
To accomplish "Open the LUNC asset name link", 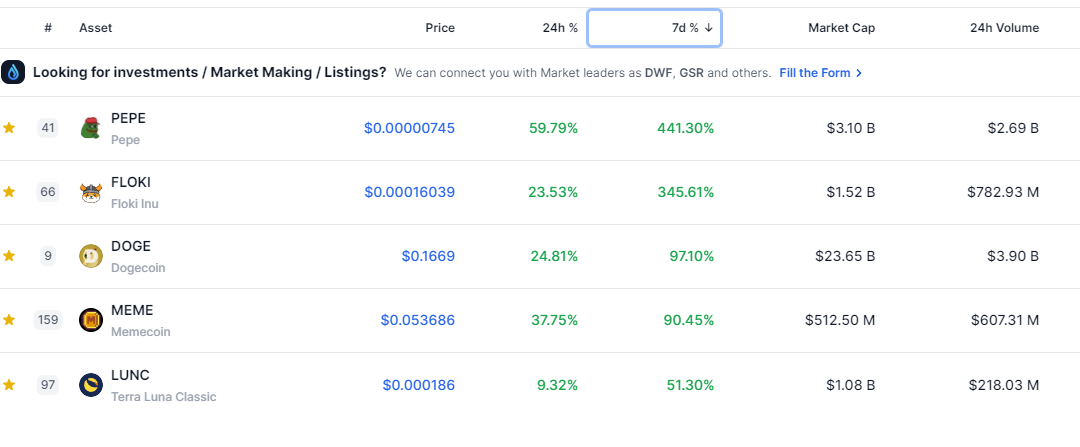I will (130, 375).
